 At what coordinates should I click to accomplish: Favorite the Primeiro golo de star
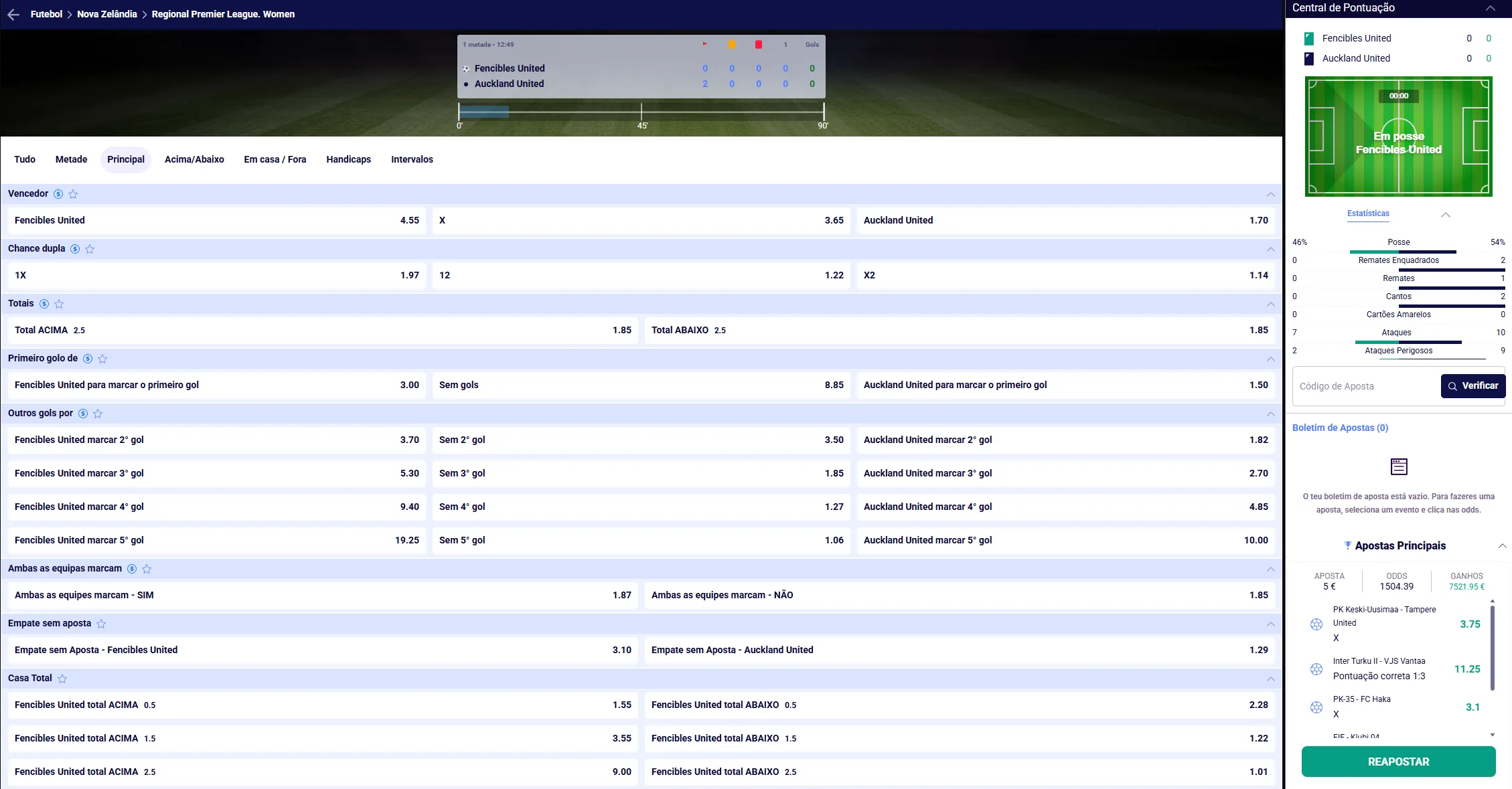(102, 359)
